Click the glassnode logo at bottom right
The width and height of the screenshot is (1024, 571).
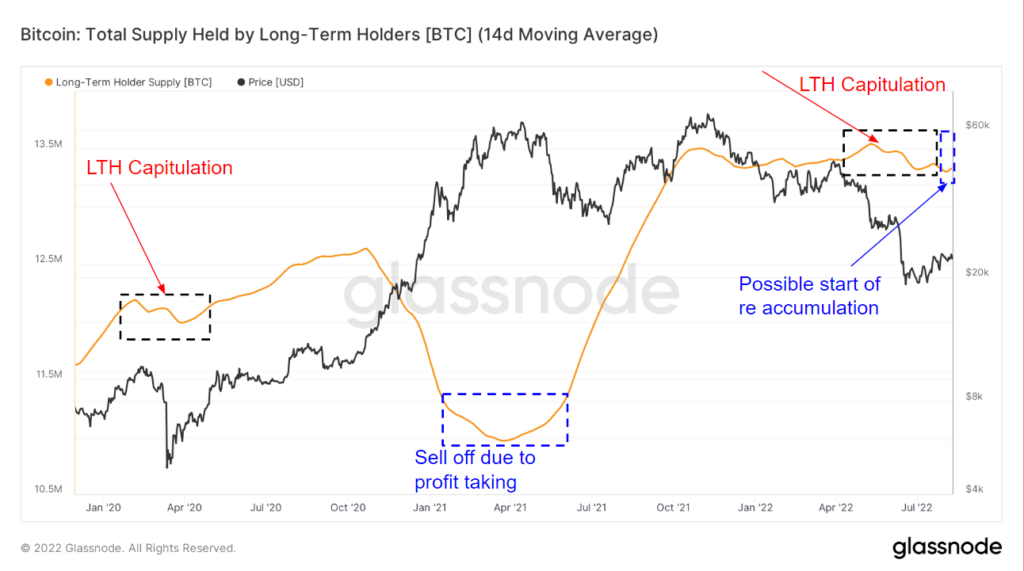(x=946, y=547)
